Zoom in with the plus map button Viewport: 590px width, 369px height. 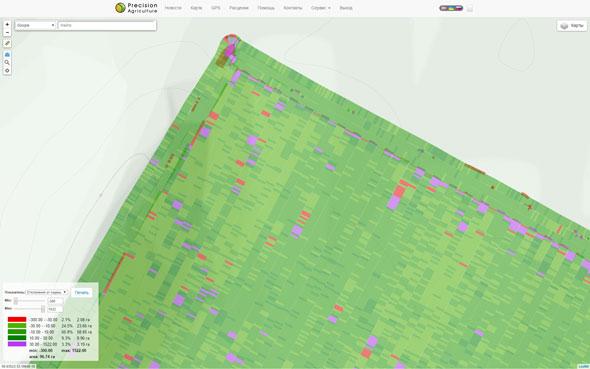click(7, 24)
